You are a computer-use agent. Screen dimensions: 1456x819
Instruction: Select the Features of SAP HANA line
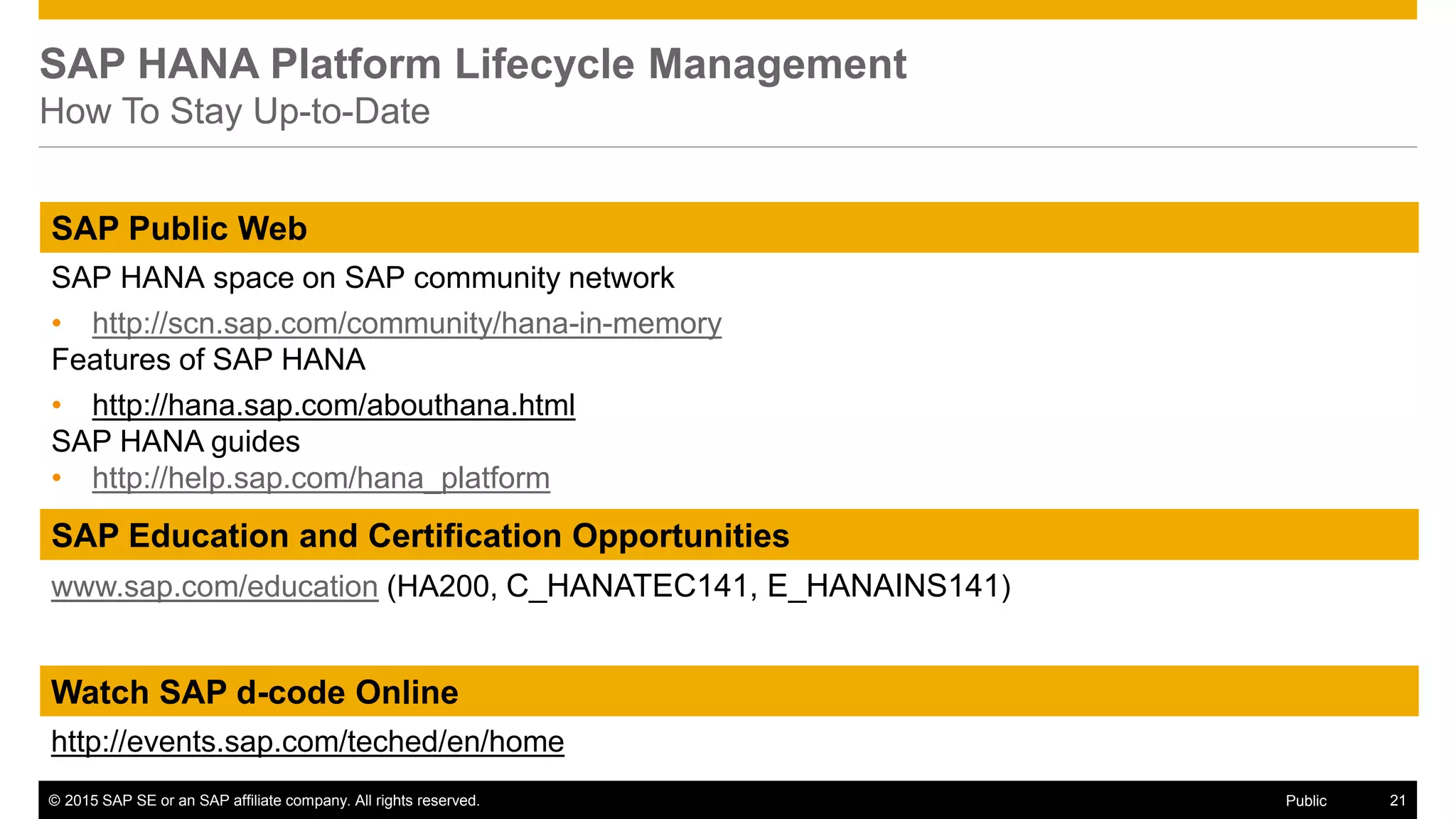click(x=208, y=360)
